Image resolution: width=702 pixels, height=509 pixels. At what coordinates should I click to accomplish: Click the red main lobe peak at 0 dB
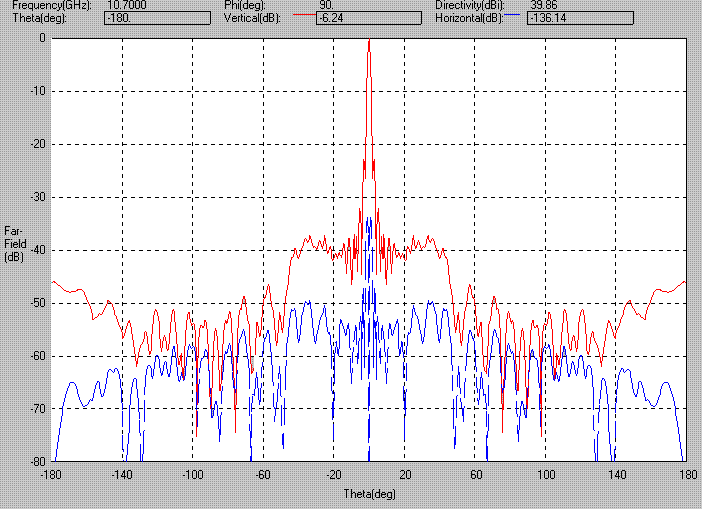[369, 41]
